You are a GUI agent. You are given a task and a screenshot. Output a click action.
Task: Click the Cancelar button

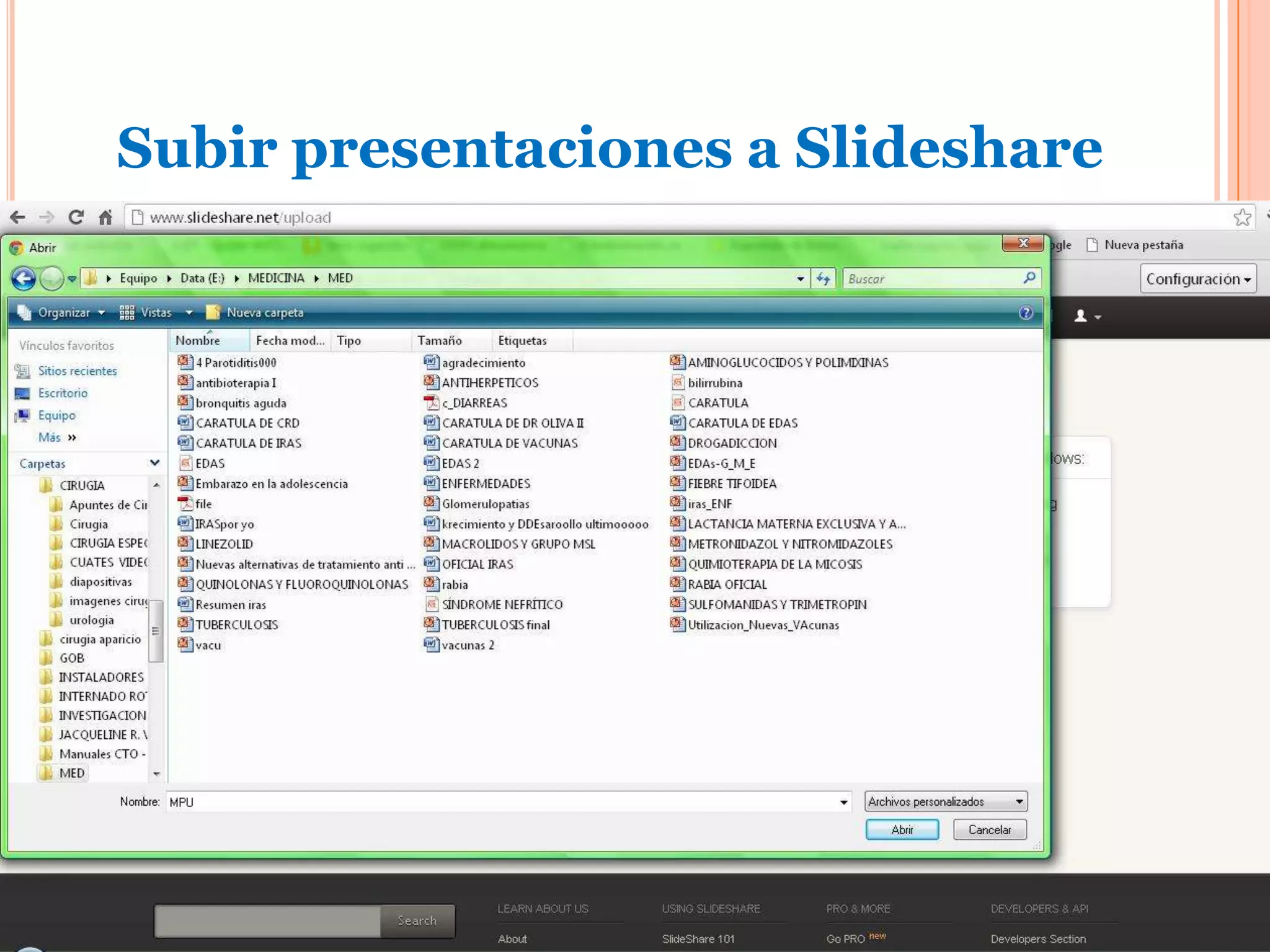pos(990,829)
